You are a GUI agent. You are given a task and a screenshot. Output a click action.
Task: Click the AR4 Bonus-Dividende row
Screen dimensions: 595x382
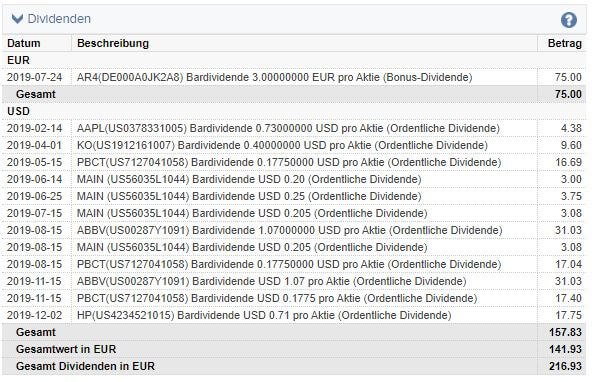coord(294,77)
